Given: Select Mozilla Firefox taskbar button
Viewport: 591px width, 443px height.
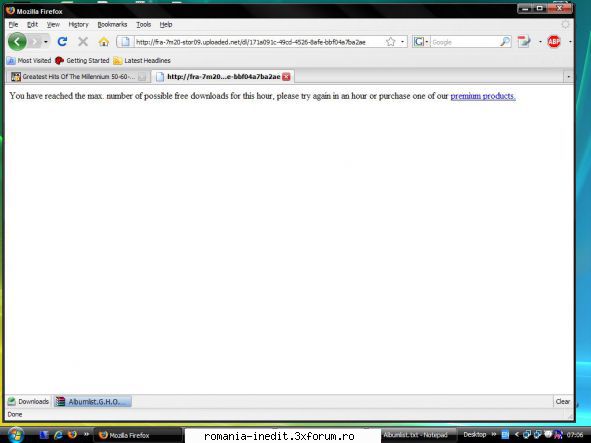Looking at the screenshot, I should pyautogui.click(x=138, y=435).
